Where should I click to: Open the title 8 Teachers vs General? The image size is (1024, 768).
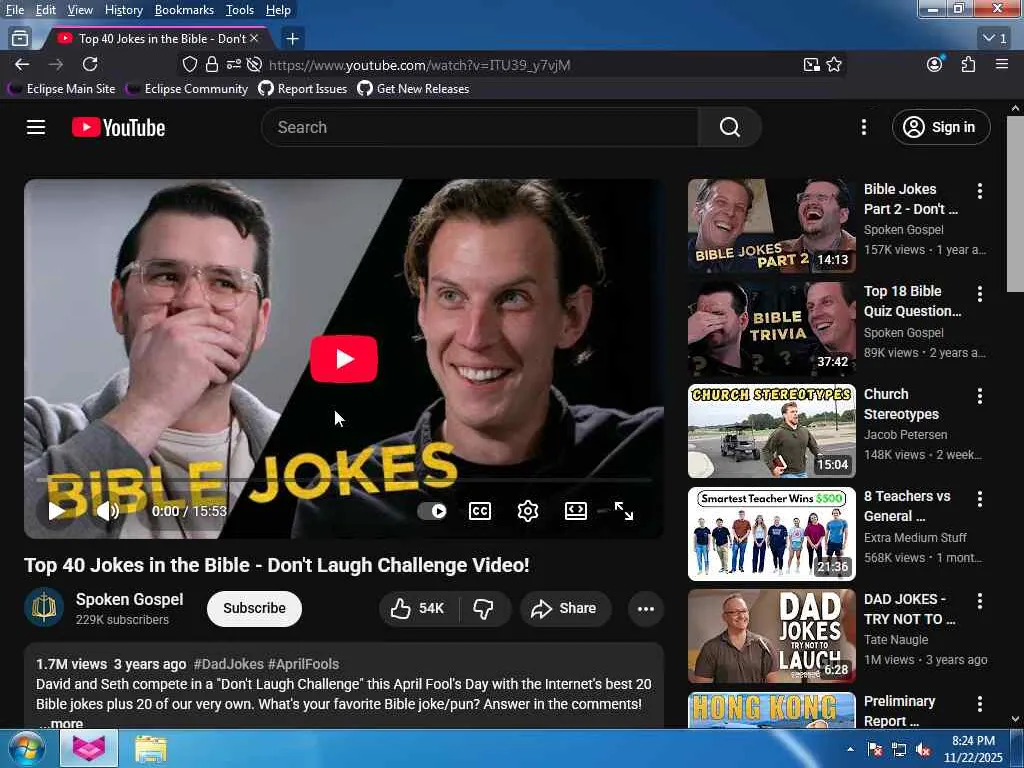tap(907, 506)
